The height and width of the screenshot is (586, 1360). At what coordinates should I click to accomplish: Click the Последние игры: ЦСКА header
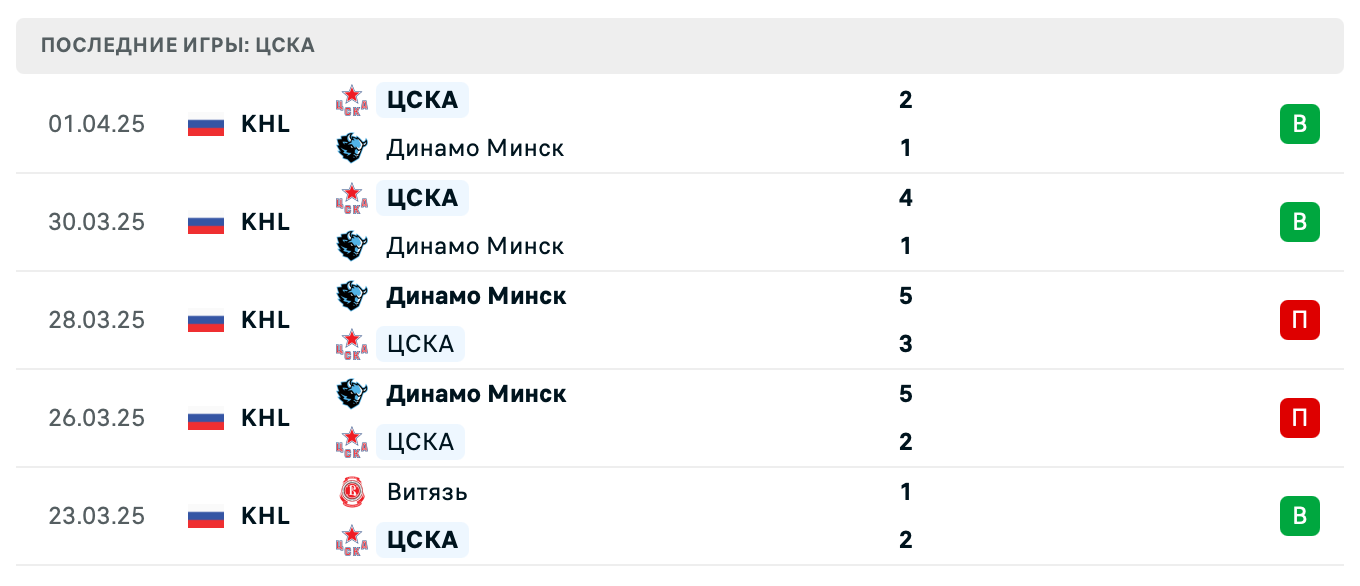pos(178,45)
